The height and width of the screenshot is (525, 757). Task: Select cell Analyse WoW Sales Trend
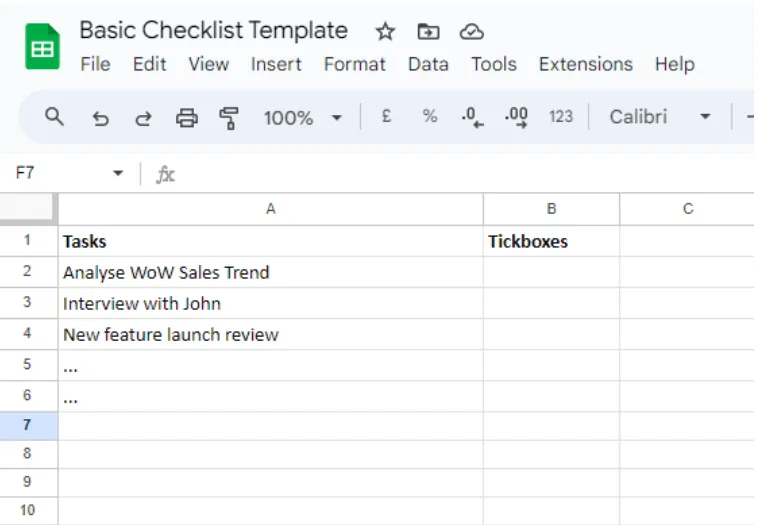click(x=271, y=272)
